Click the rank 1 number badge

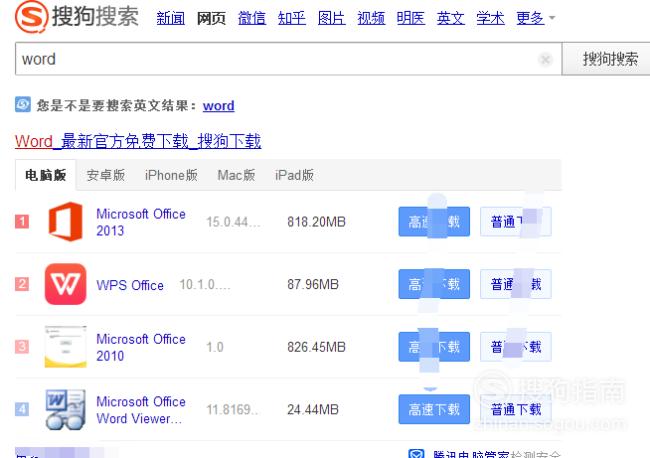(x=22, y=221)
